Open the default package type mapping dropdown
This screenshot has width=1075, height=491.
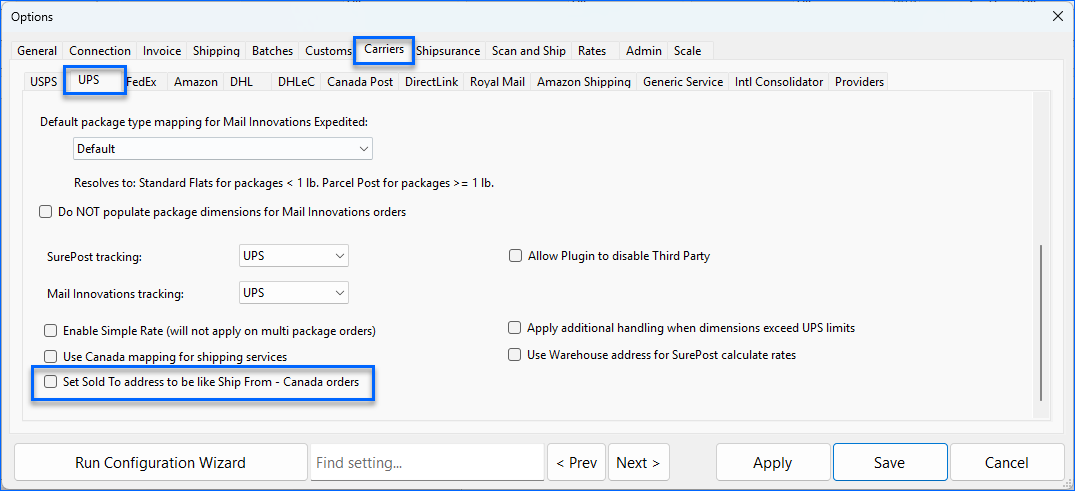coord(223,149)
